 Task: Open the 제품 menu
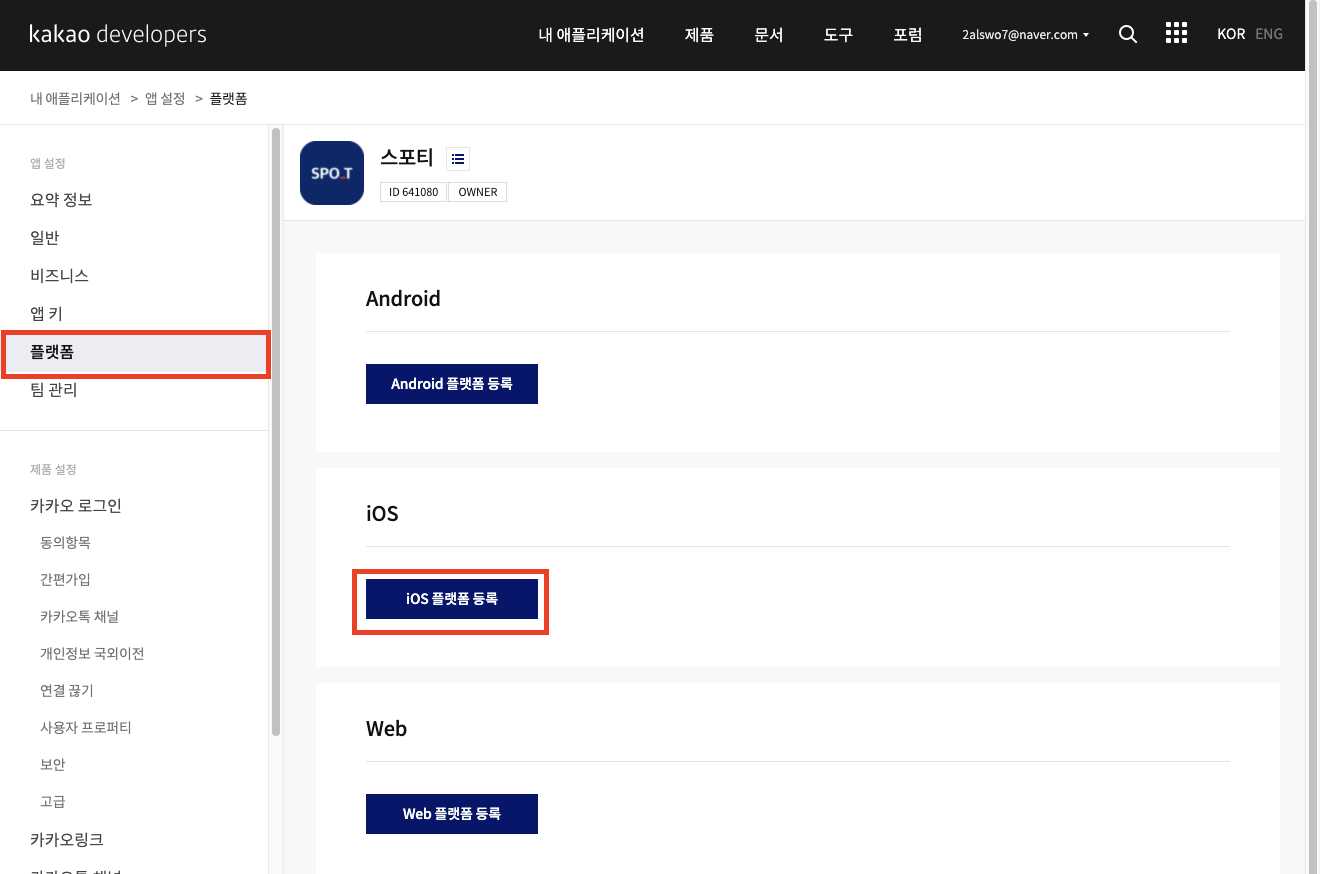(699, 35)
